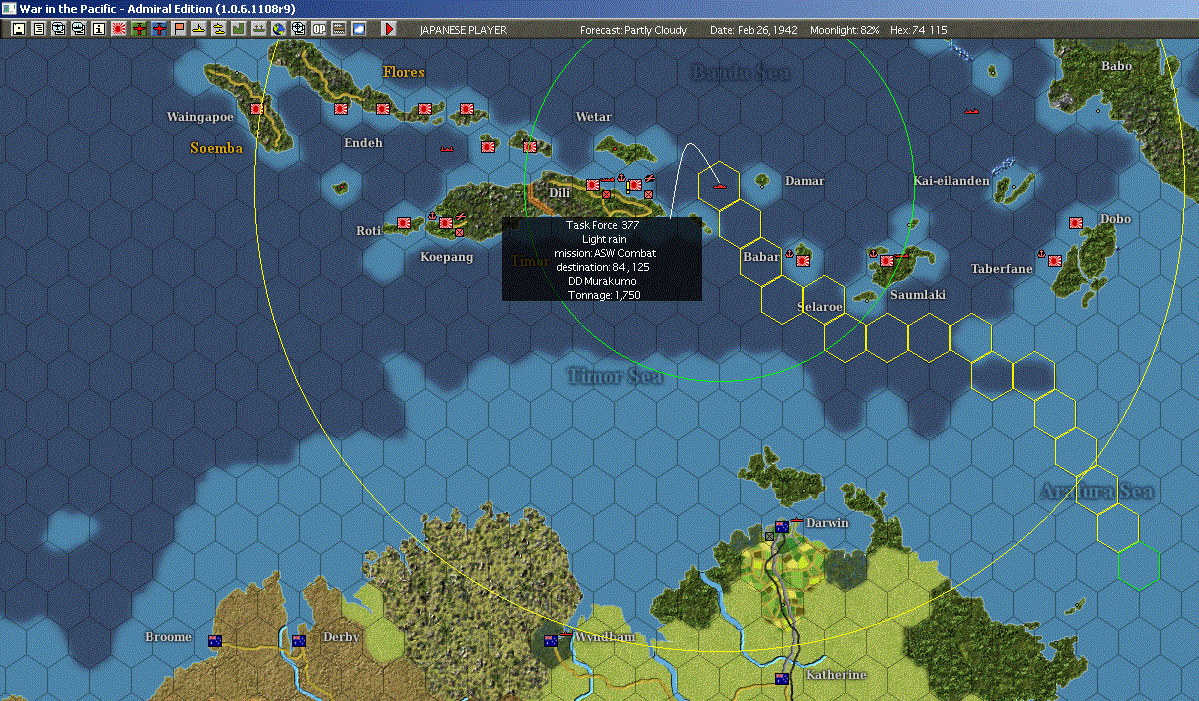Select the Australian flag at Katherine
Viewport: 1199px width, 701px height.
[x=781, y=678]
